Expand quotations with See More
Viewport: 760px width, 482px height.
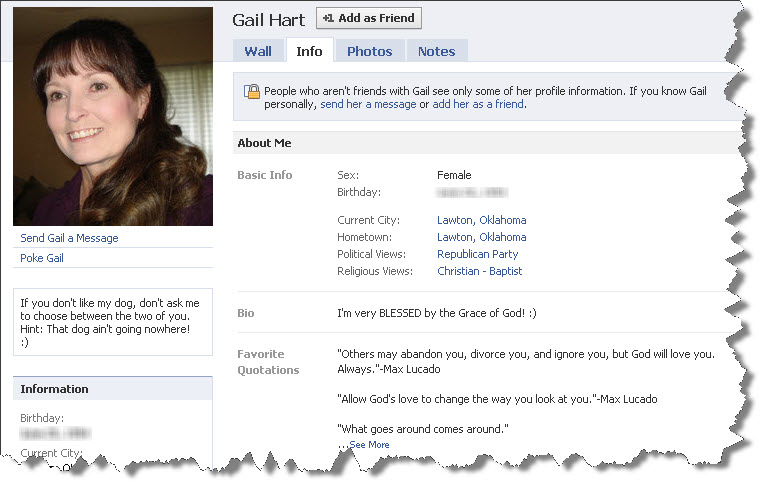click(369, 445)
